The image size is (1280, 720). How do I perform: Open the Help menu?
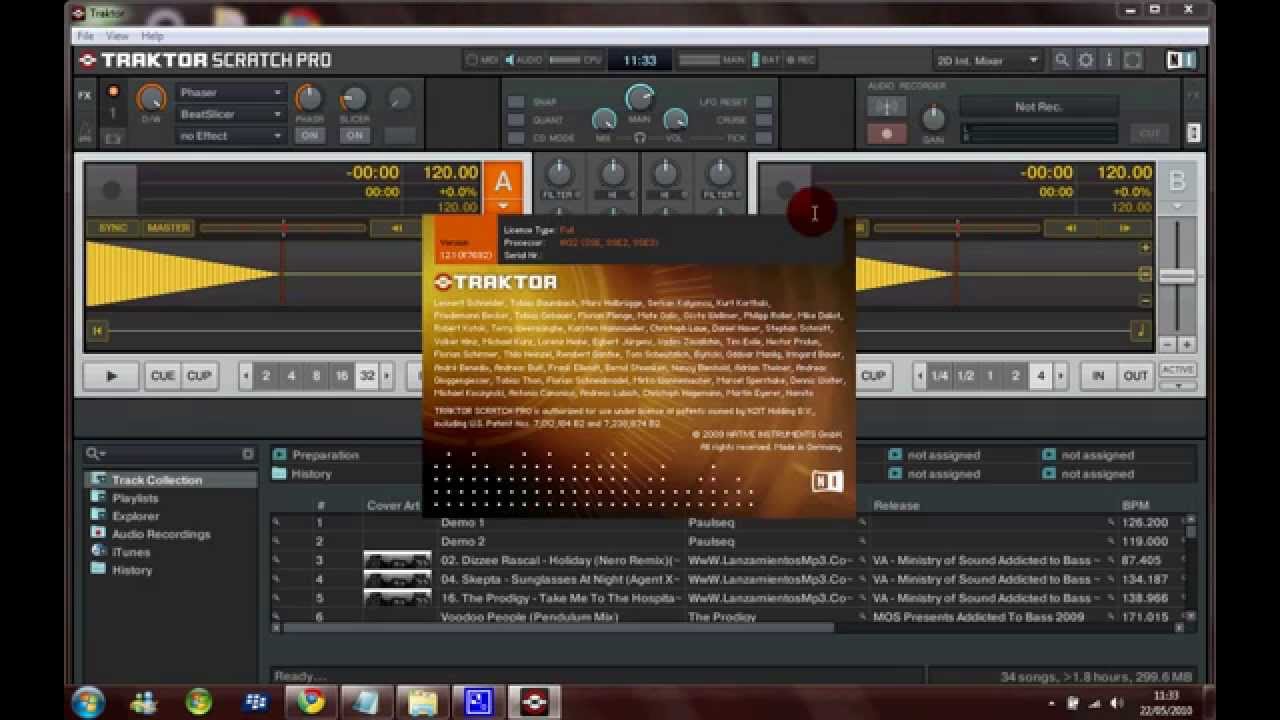(152, 36)
